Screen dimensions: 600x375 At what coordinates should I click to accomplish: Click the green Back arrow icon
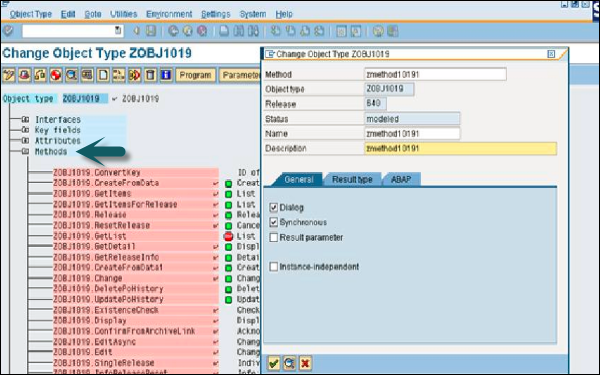[173, 31]
